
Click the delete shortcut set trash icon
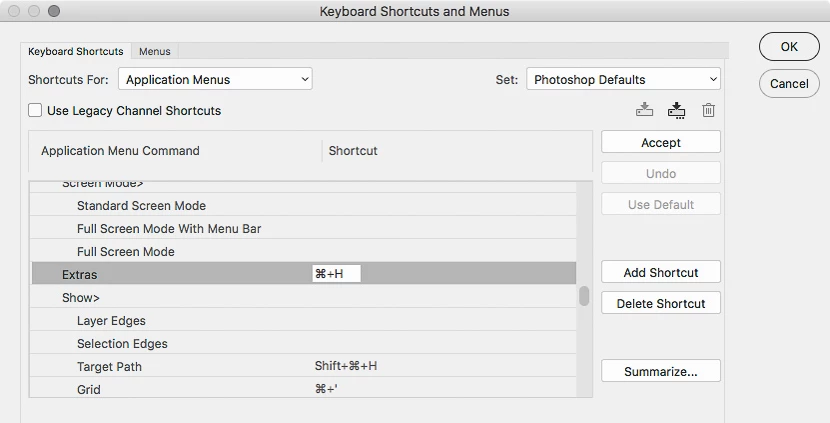point(708,110)
